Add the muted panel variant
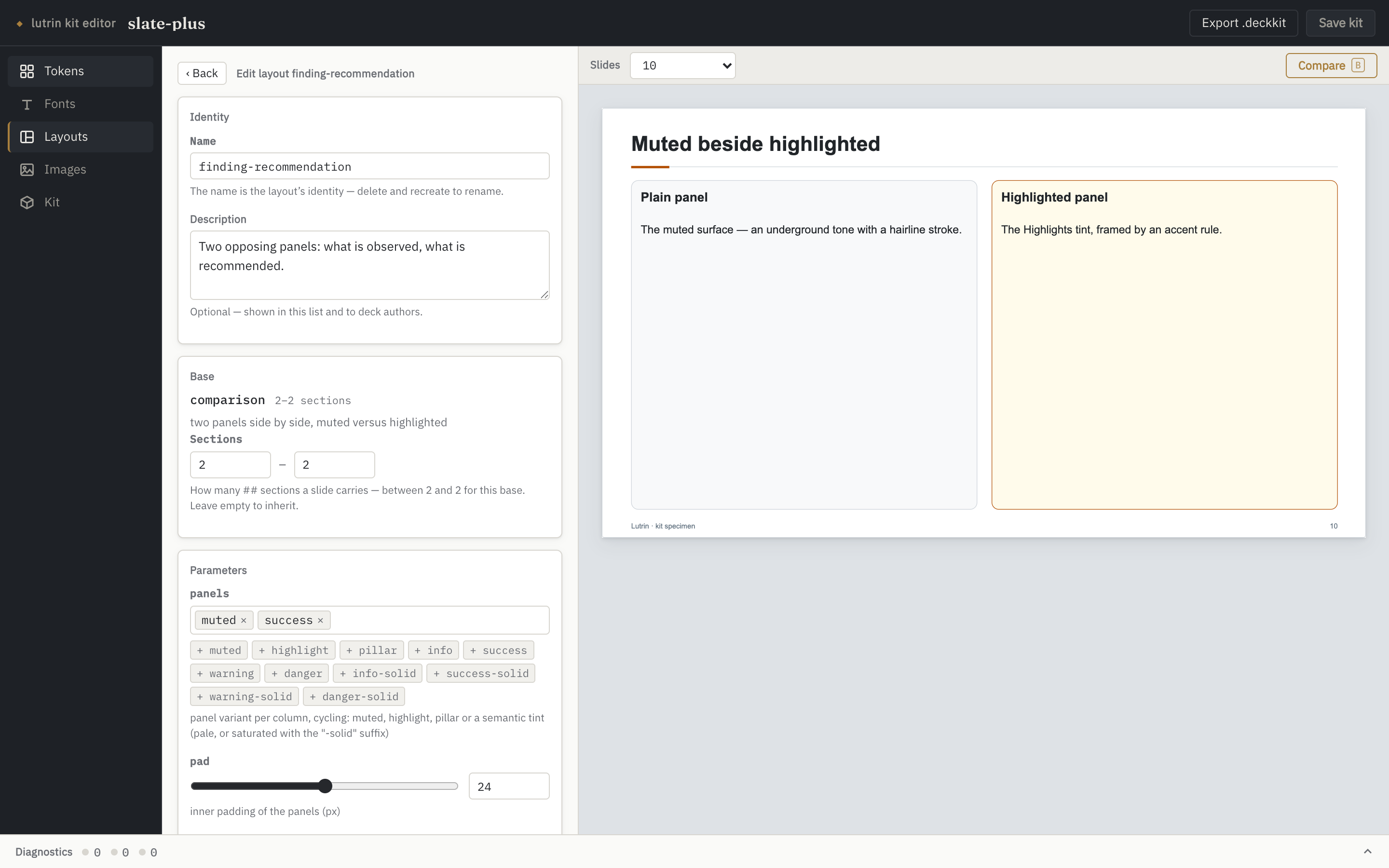This screenshot has width=1389, height=868. tap(218, 650)
